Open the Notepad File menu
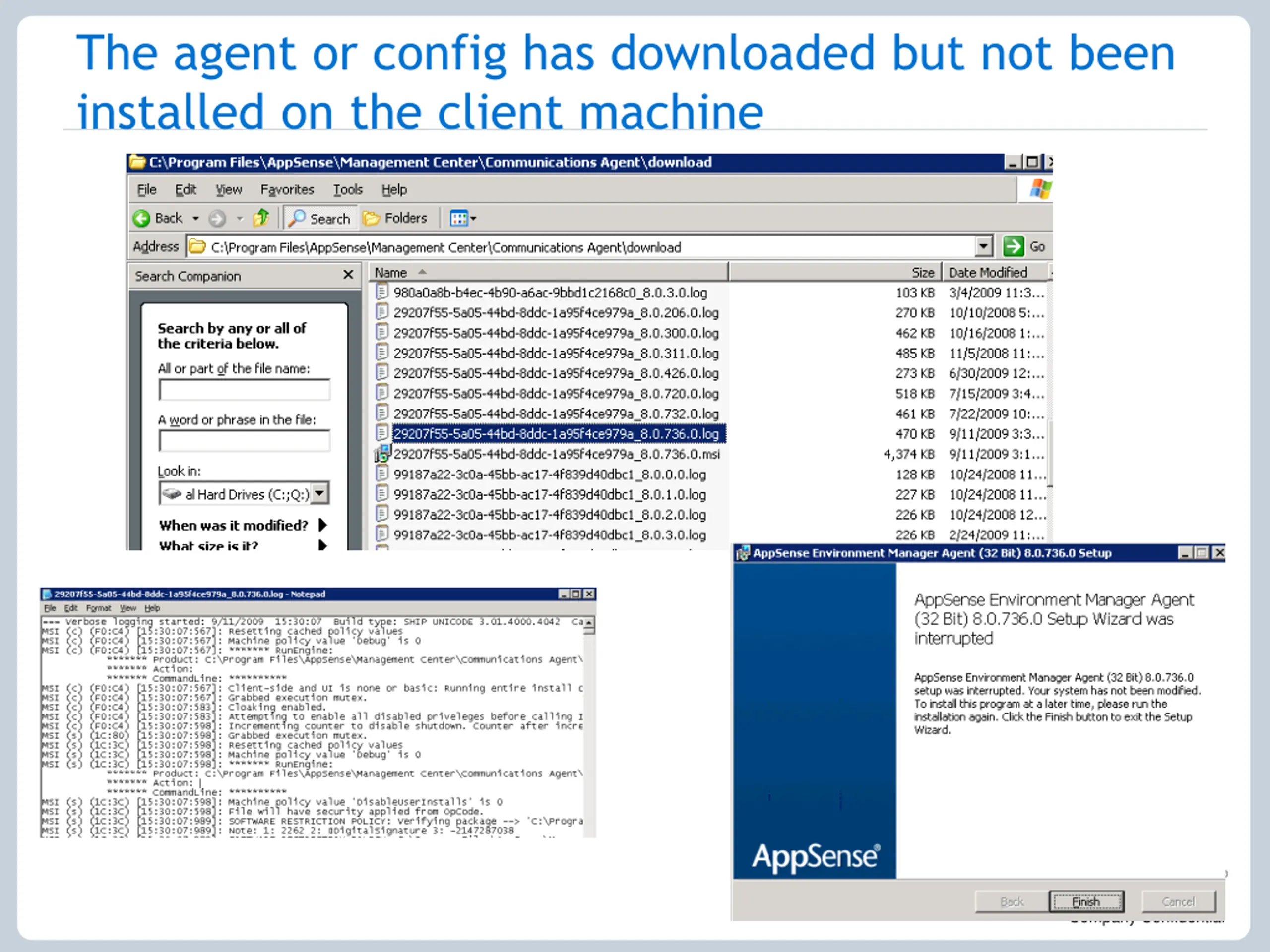Screen dimensions: 1270x952 point(50,608)
